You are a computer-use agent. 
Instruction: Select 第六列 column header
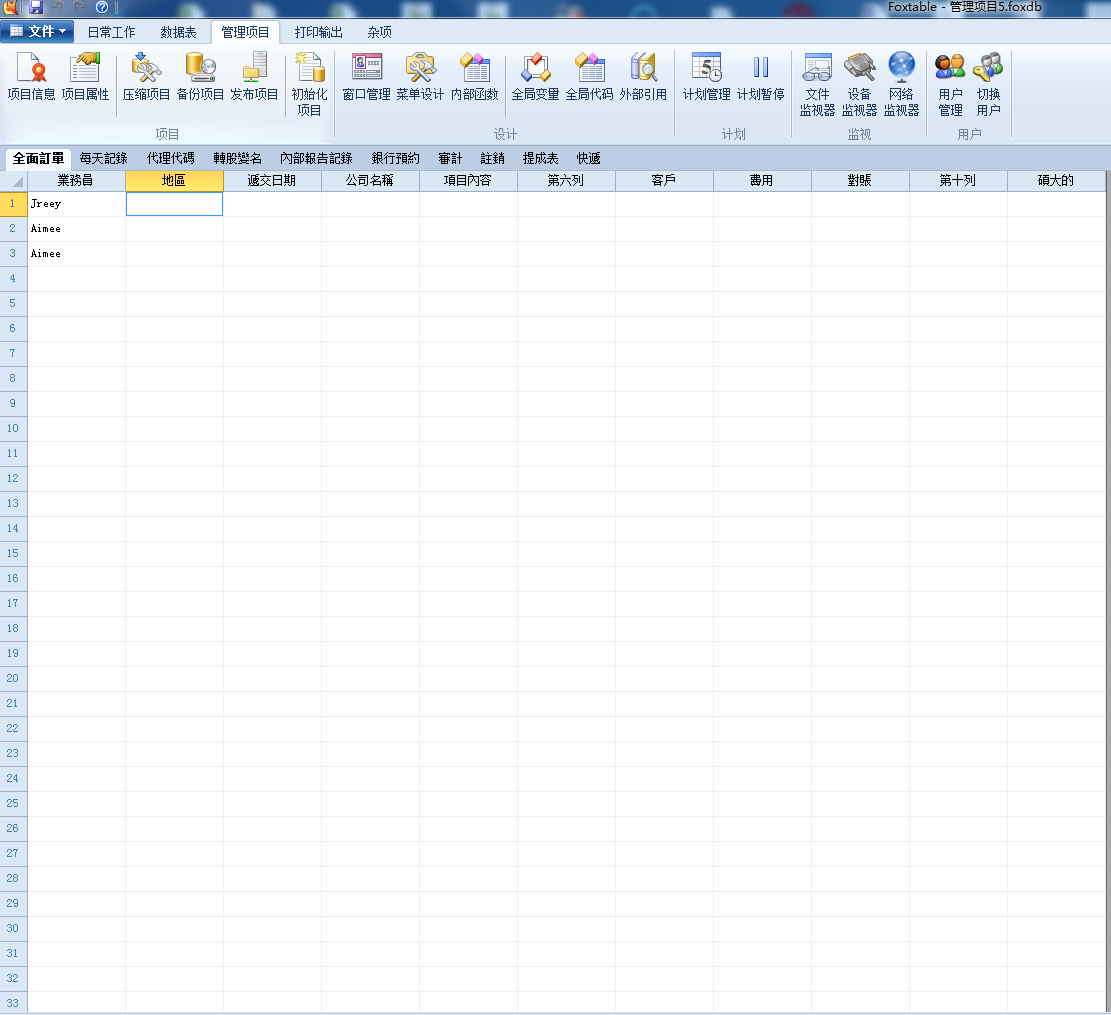(x=566, y=181)
